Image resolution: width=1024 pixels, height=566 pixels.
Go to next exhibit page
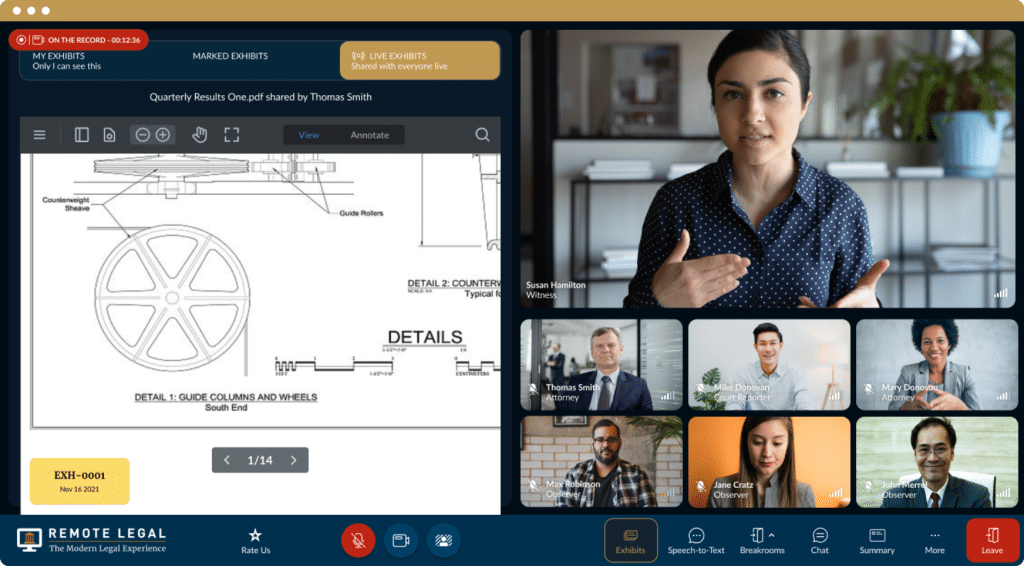pyautogui.click(x=293, y=460)
